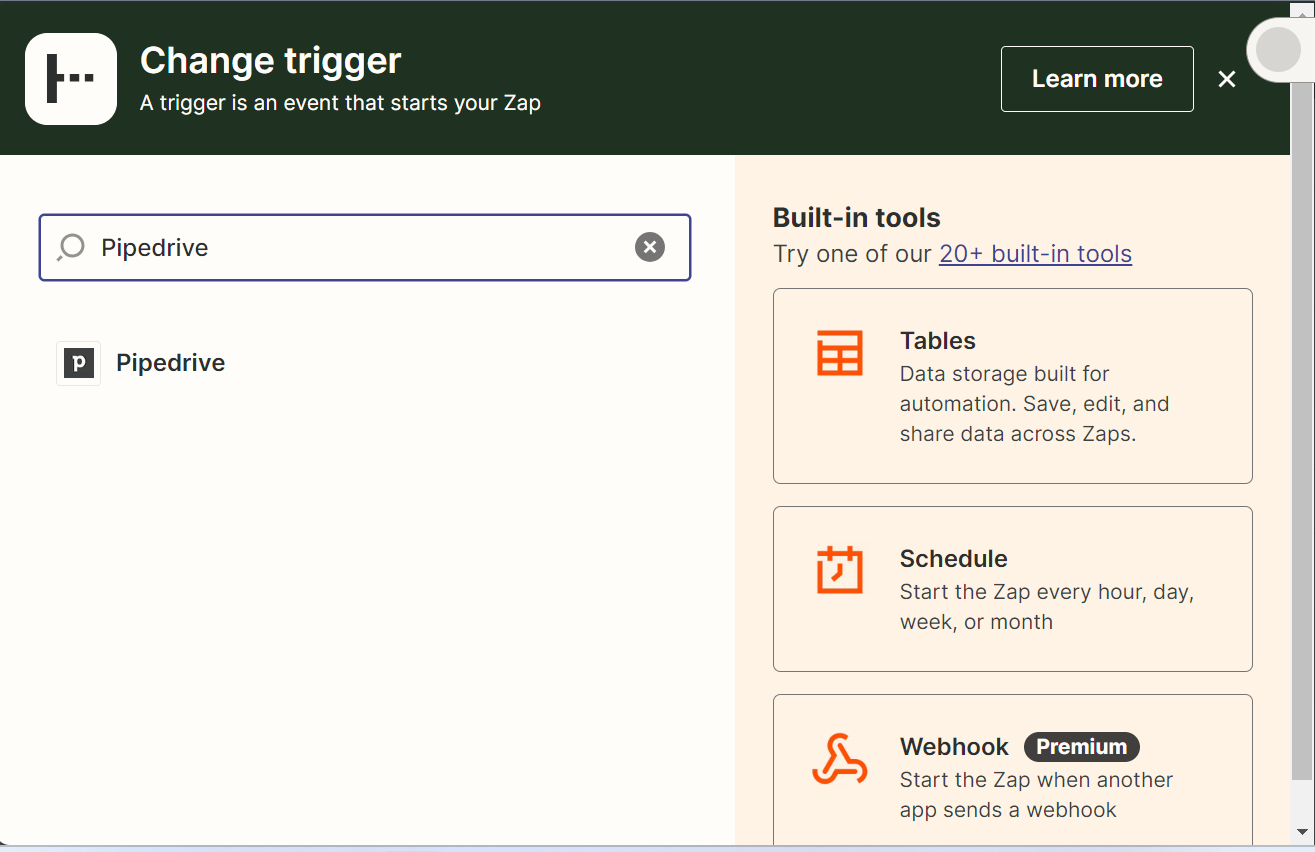Click the trigger step icon in header

(71, 79)
